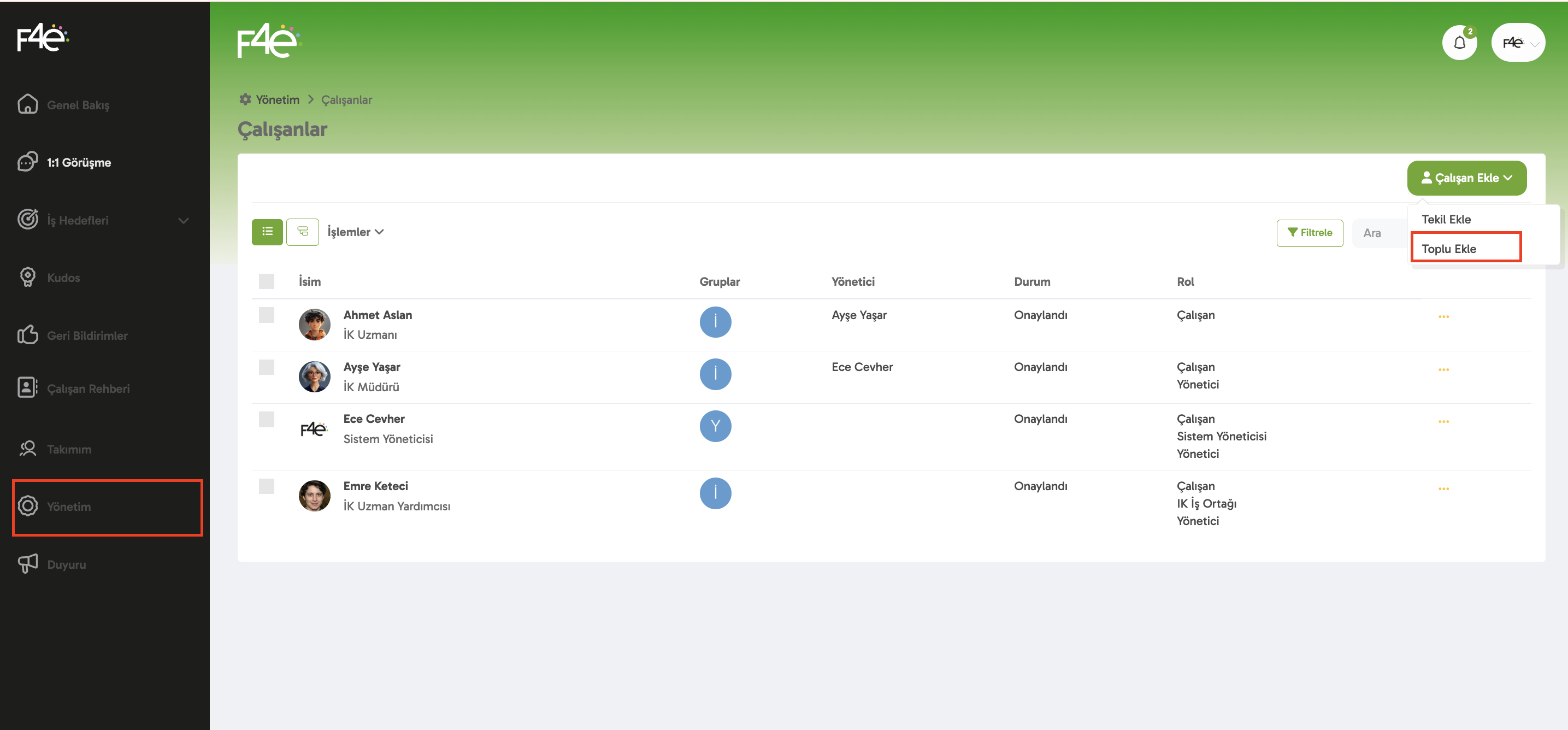Check the box for Ayşe Yaşar
Image resolution: width=1568 pixels, height=730 pixels.
tap(267, 367)
